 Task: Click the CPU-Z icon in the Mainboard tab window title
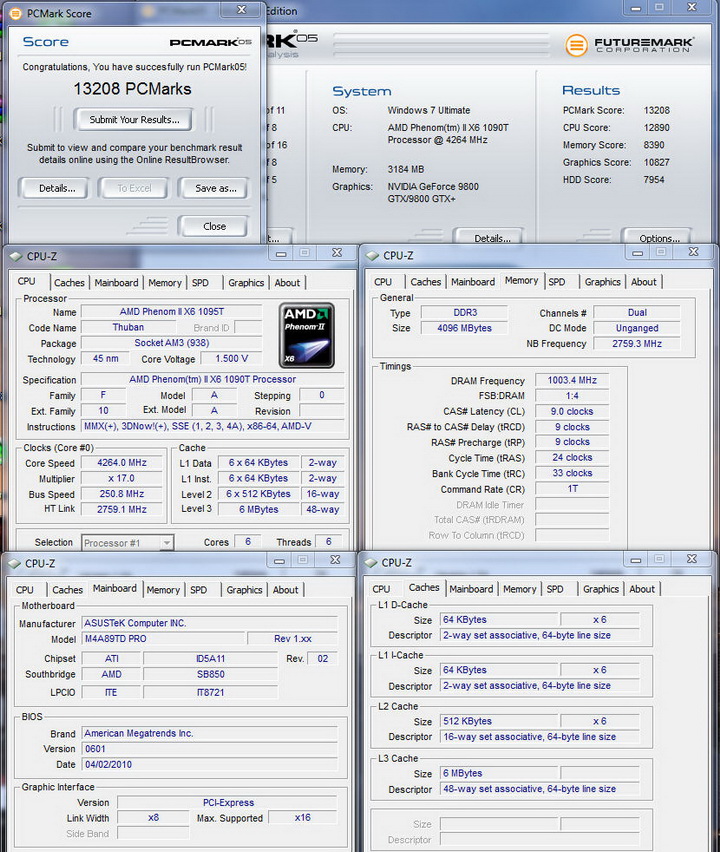click(14, 563)
